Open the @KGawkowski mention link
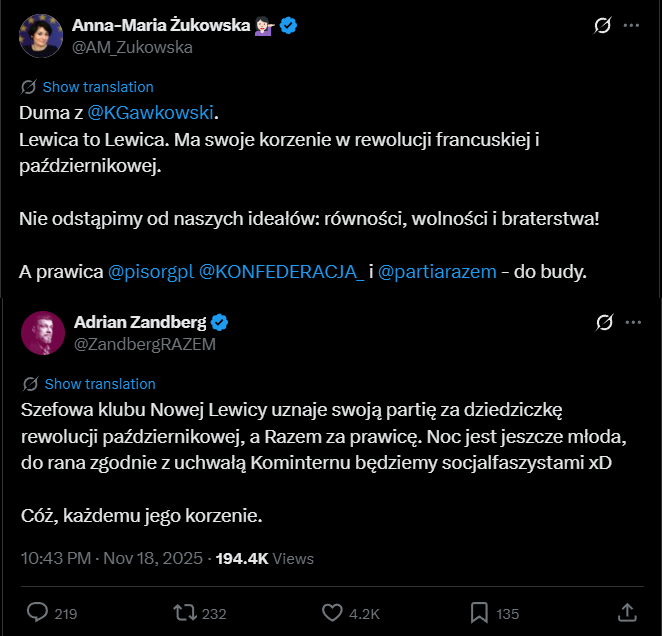Image resolution: width=663 pixels, height=636 pixels. click(x=152, y=111)
